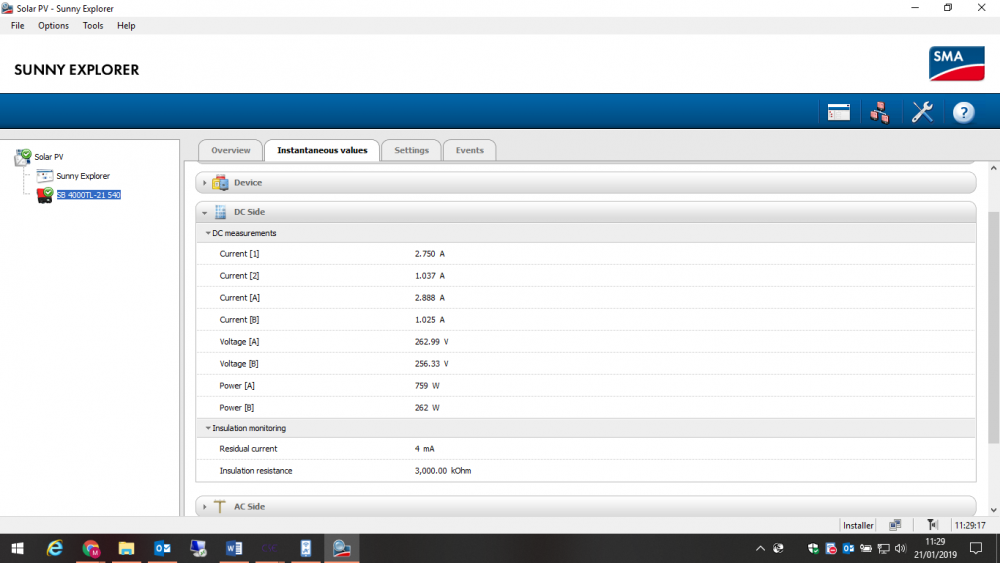Switch to the Settings tab
This screenshot has width=1000, height=563.
tap(411, 150)
